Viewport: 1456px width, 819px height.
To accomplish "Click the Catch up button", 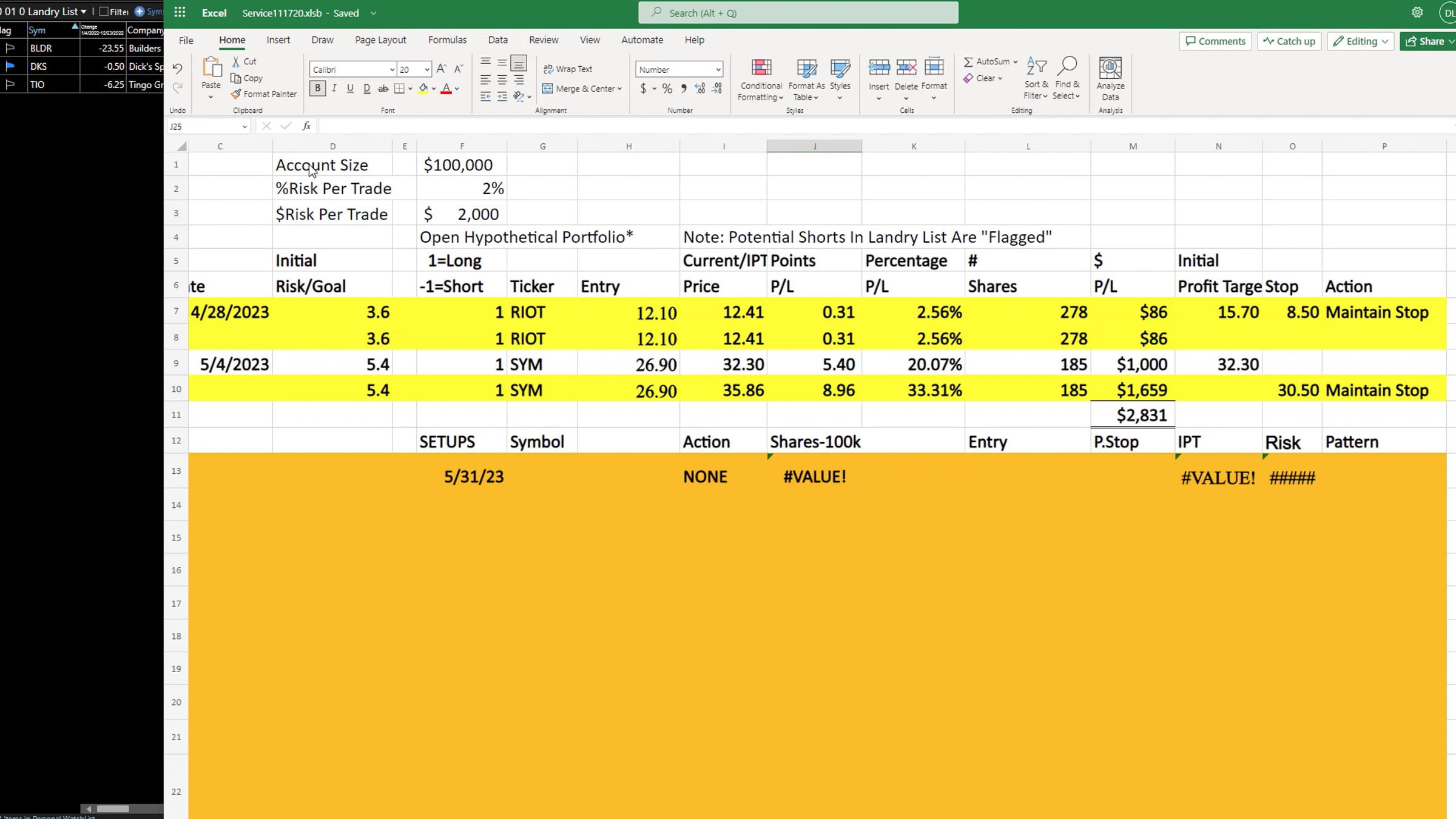I will click(1289, 41).
